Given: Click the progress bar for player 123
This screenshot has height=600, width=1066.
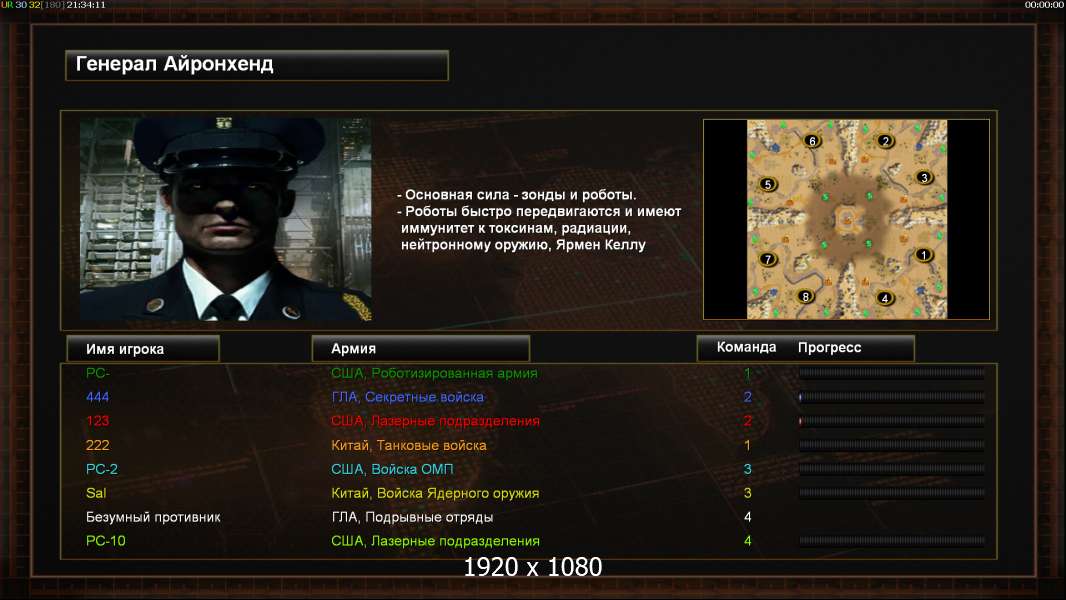Looking at the screenshot, I should coord(891,421).
